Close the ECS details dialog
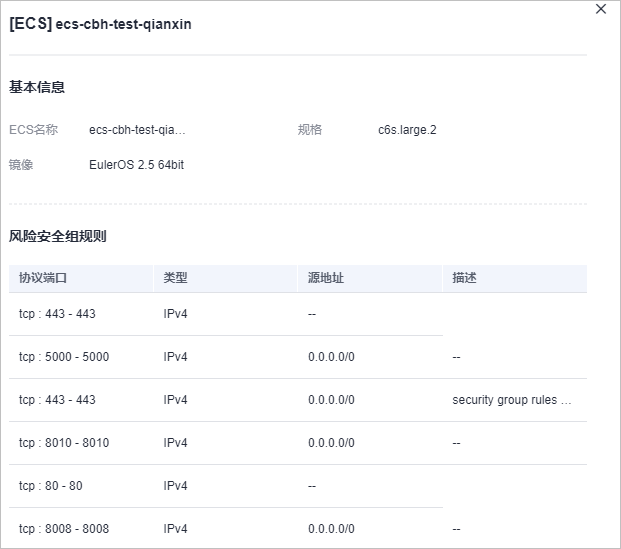621x549 pixels. click(x=601, y=9)
